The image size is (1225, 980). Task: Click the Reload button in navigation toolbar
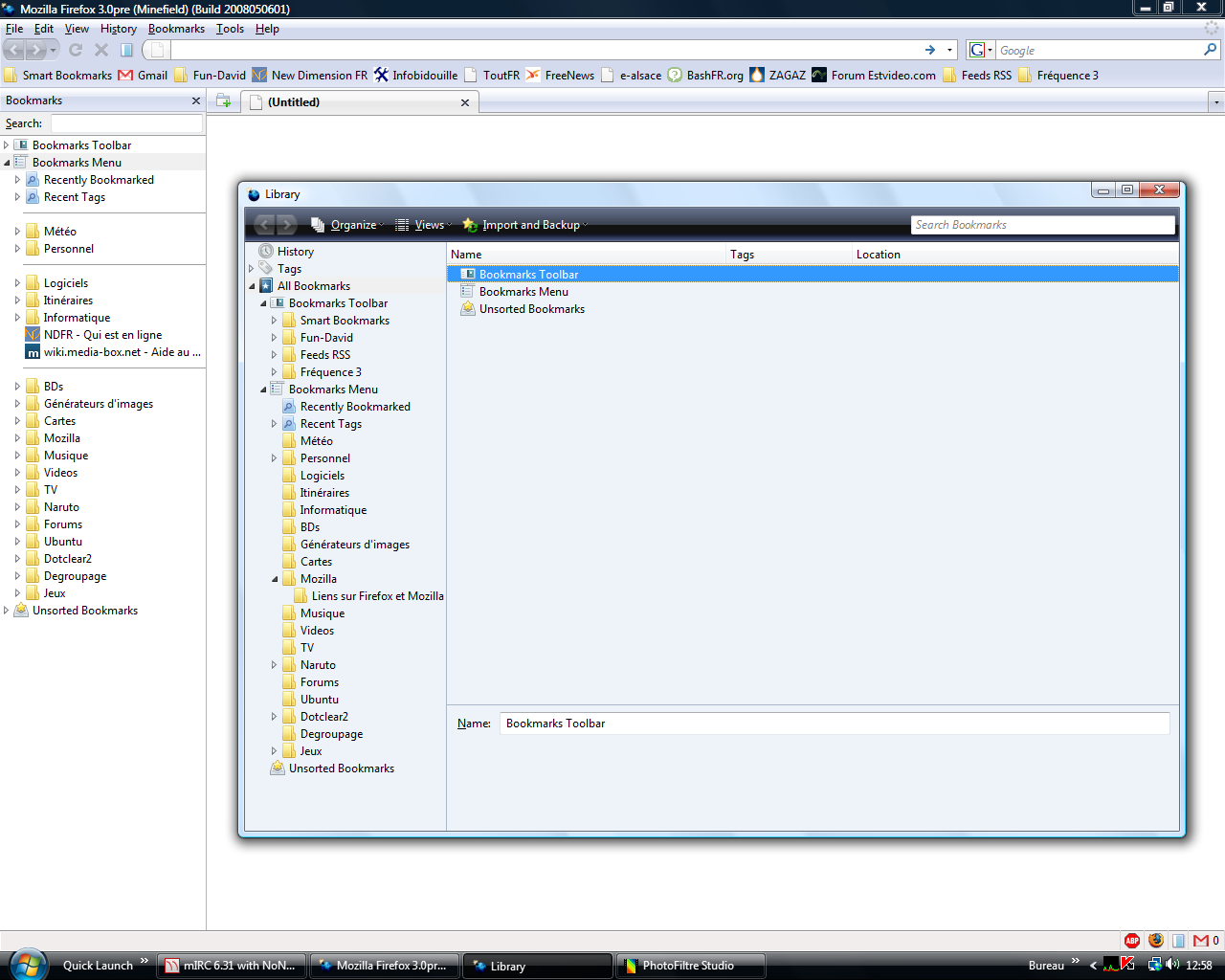click(x=76, y=50)
